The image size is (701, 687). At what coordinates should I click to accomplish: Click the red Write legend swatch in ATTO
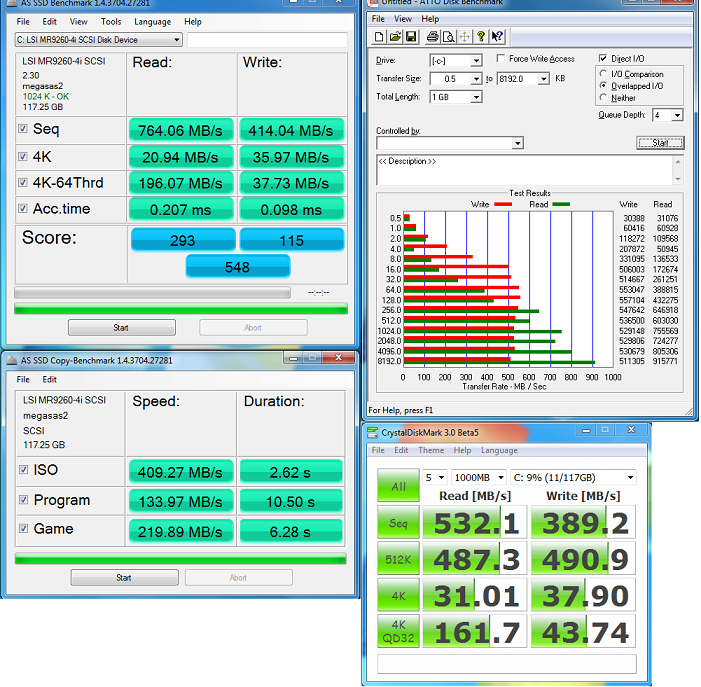pos(503,204)
